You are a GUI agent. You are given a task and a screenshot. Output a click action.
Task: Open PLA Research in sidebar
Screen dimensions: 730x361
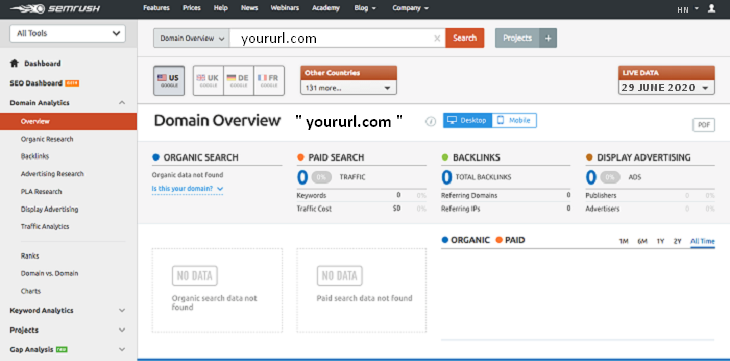coord(41,191)
